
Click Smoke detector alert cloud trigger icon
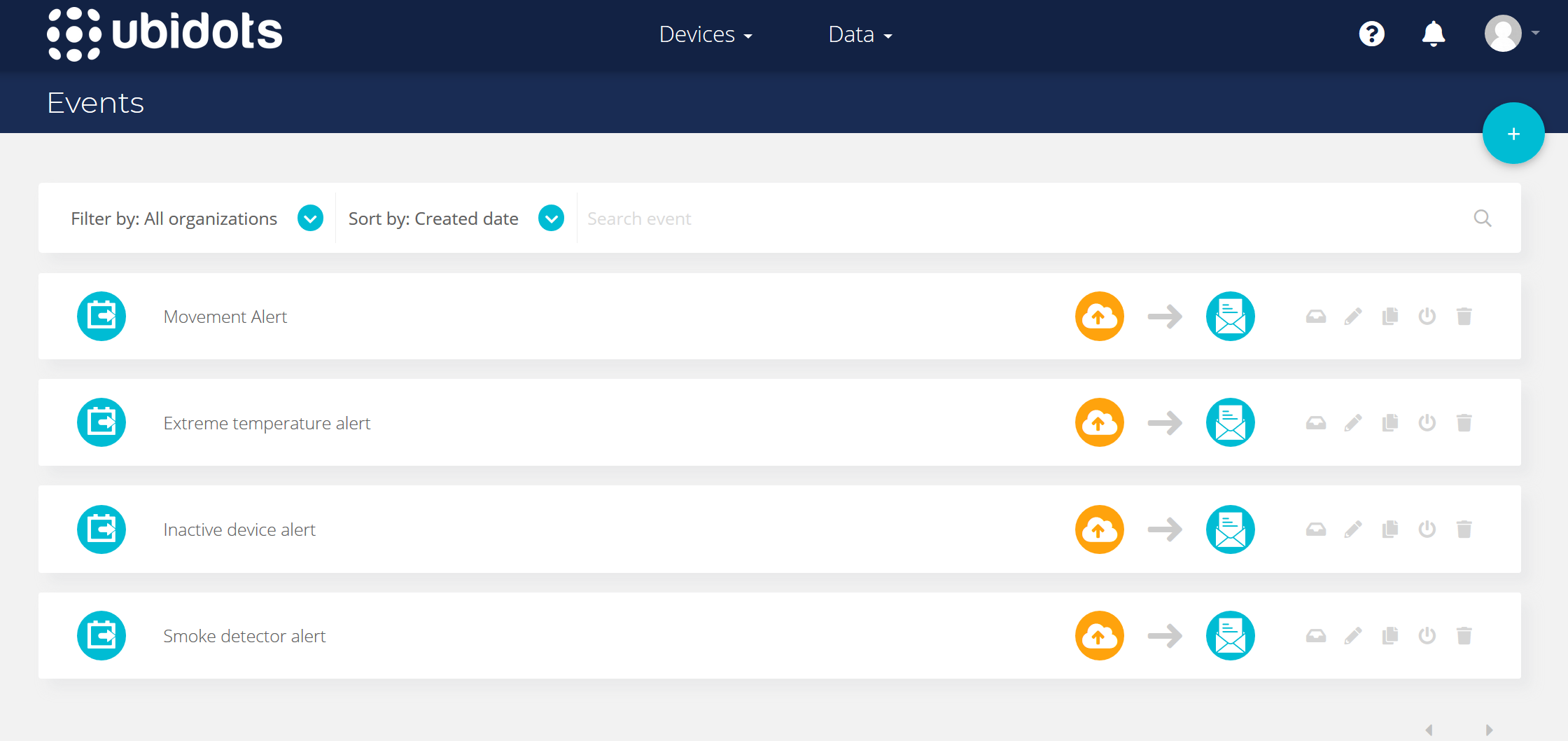click(1100, 635)
